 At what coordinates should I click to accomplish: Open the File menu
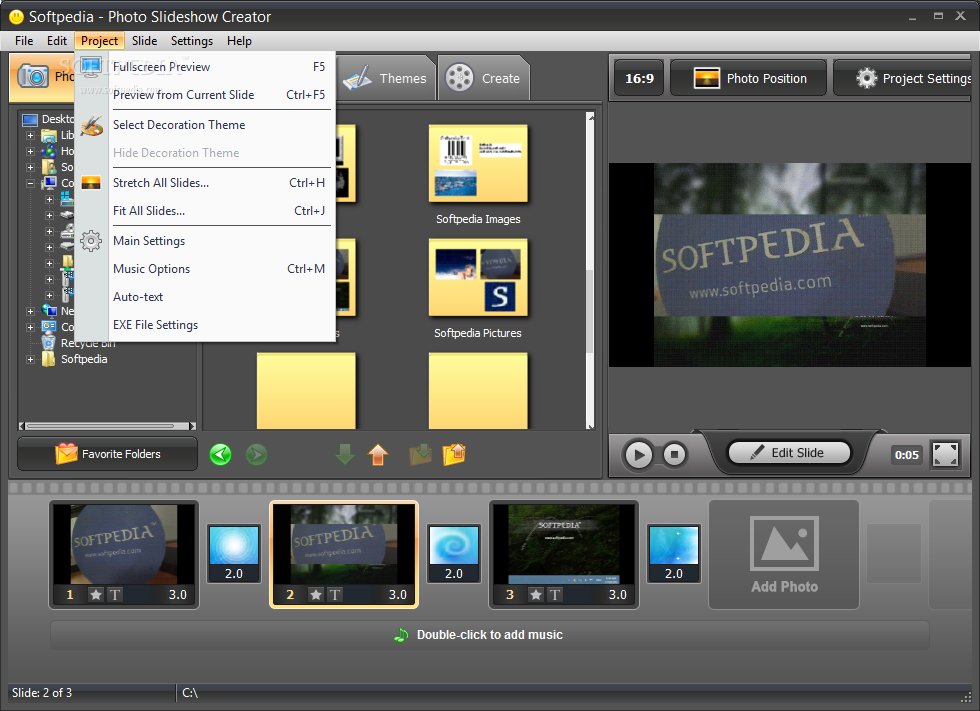point(24,41)
